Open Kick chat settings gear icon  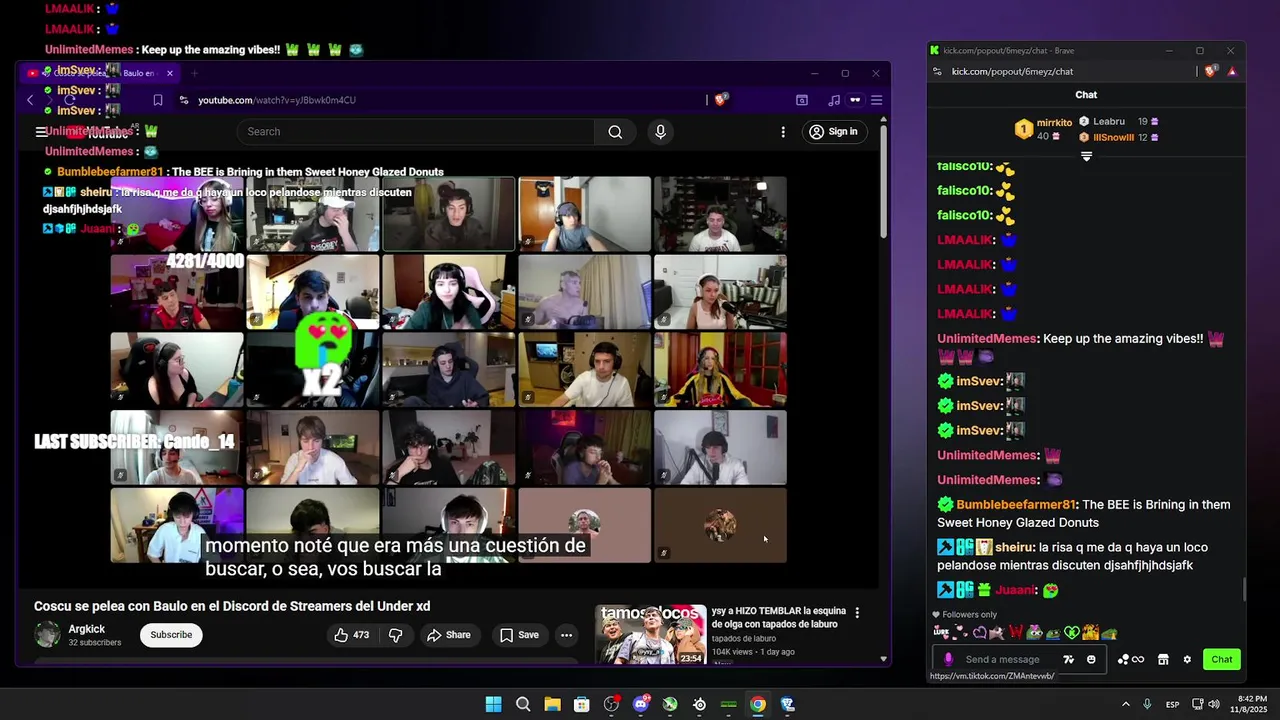[1187, 659]
